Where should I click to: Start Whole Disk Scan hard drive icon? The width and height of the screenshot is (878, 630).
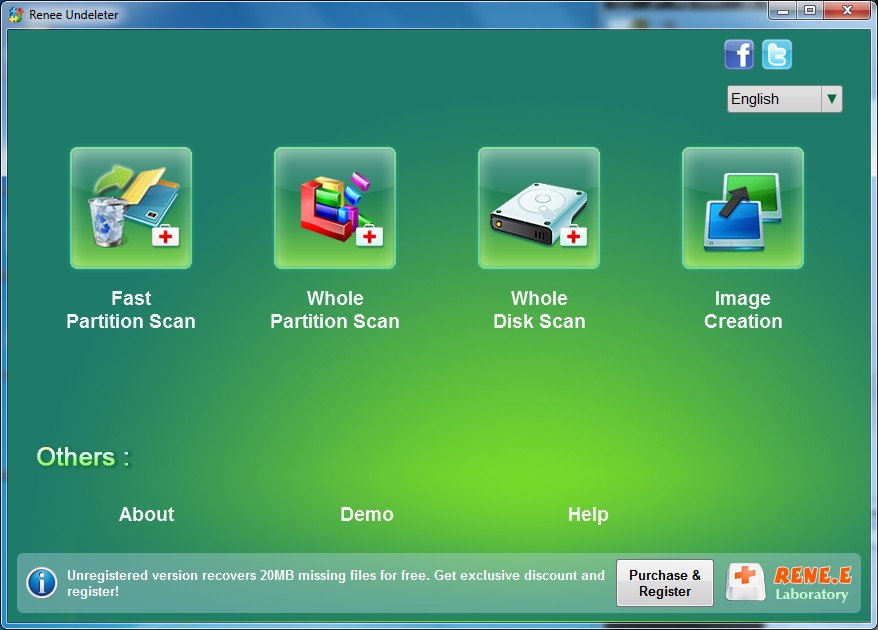point(539,208)
